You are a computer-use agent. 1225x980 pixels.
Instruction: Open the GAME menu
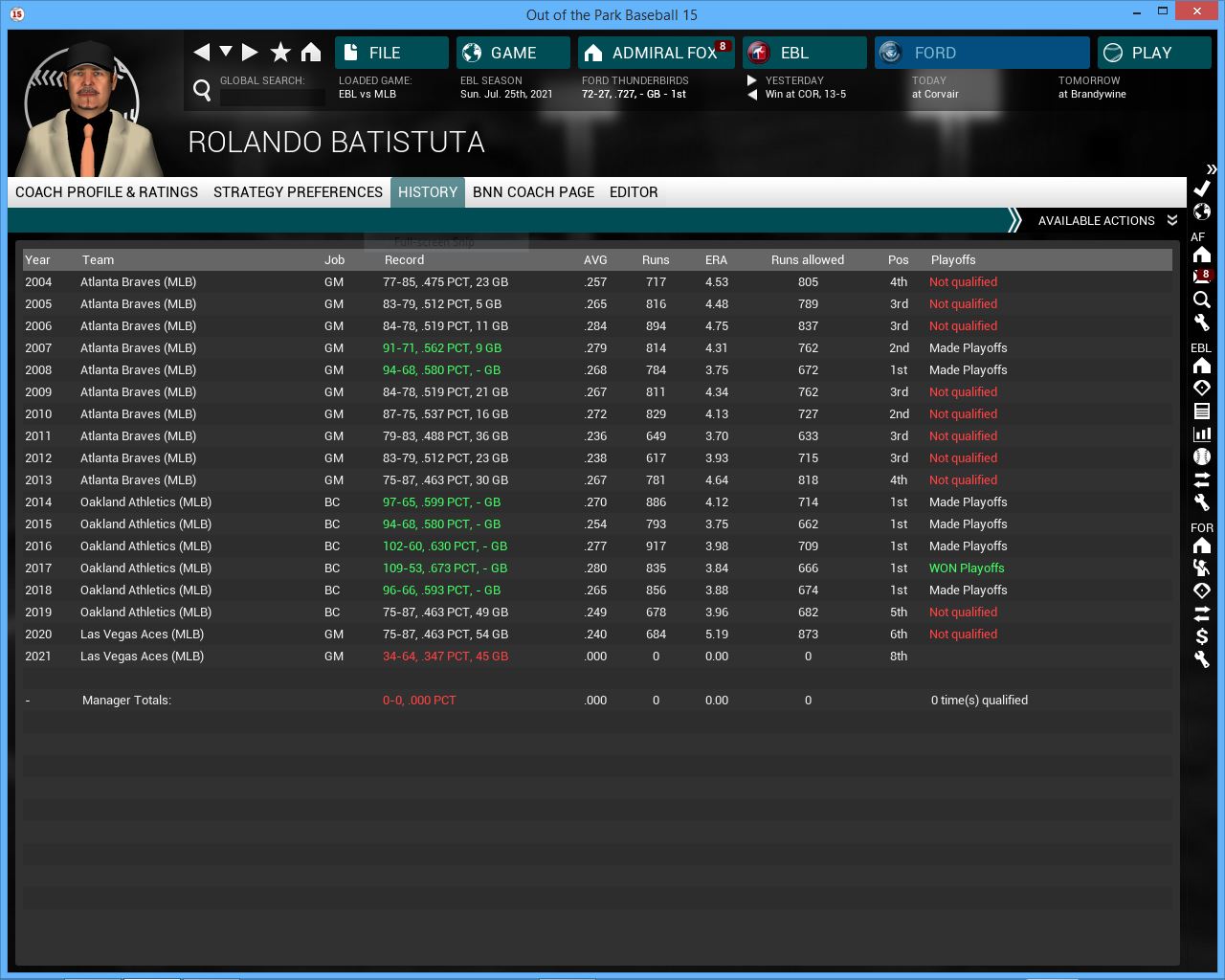(x=512, y=53)
